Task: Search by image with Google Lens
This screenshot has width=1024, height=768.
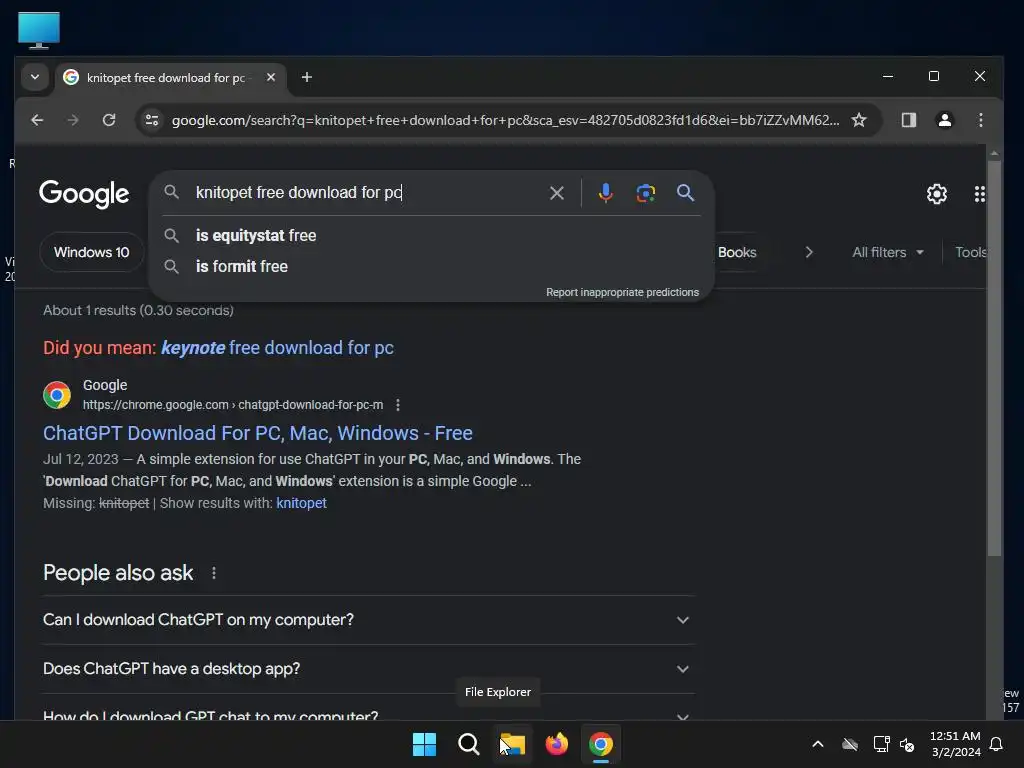Action: tap(645, 193)
